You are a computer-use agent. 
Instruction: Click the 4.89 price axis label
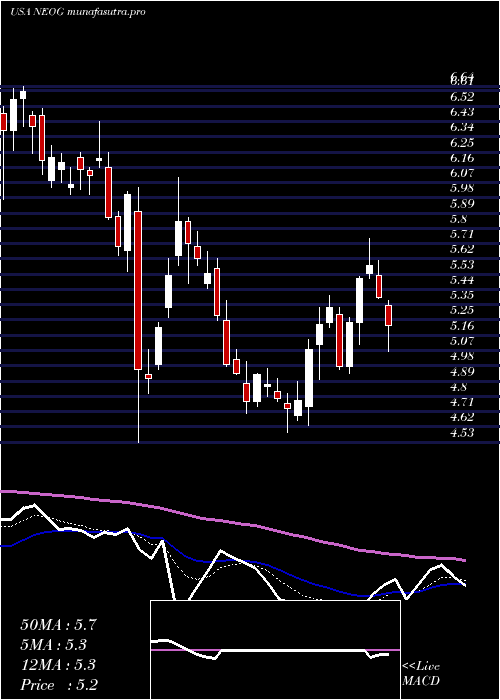(x=462, y=371)
